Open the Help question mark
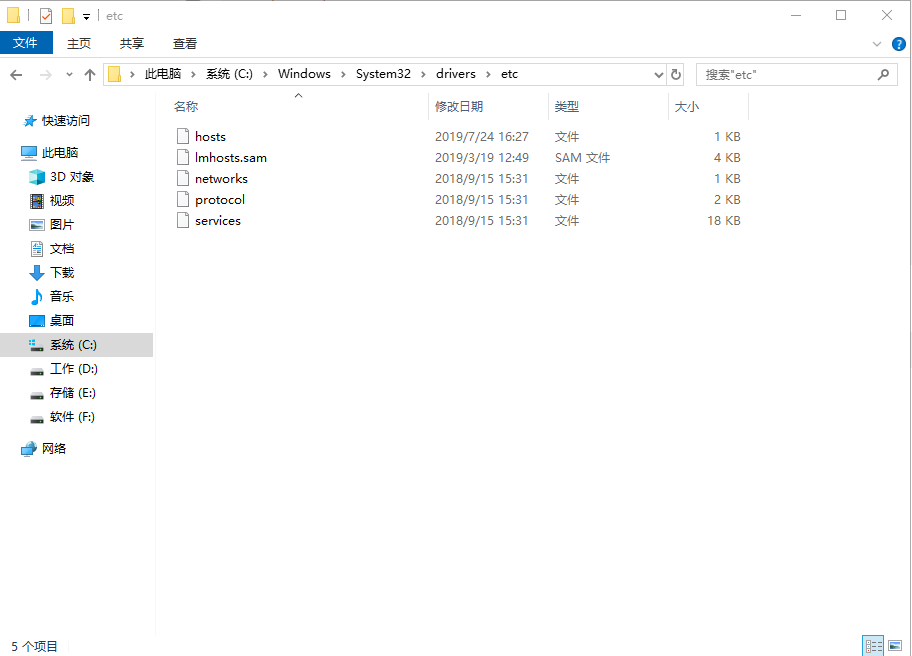This screenshot has width=912, height=656. (x=899, y=44)
